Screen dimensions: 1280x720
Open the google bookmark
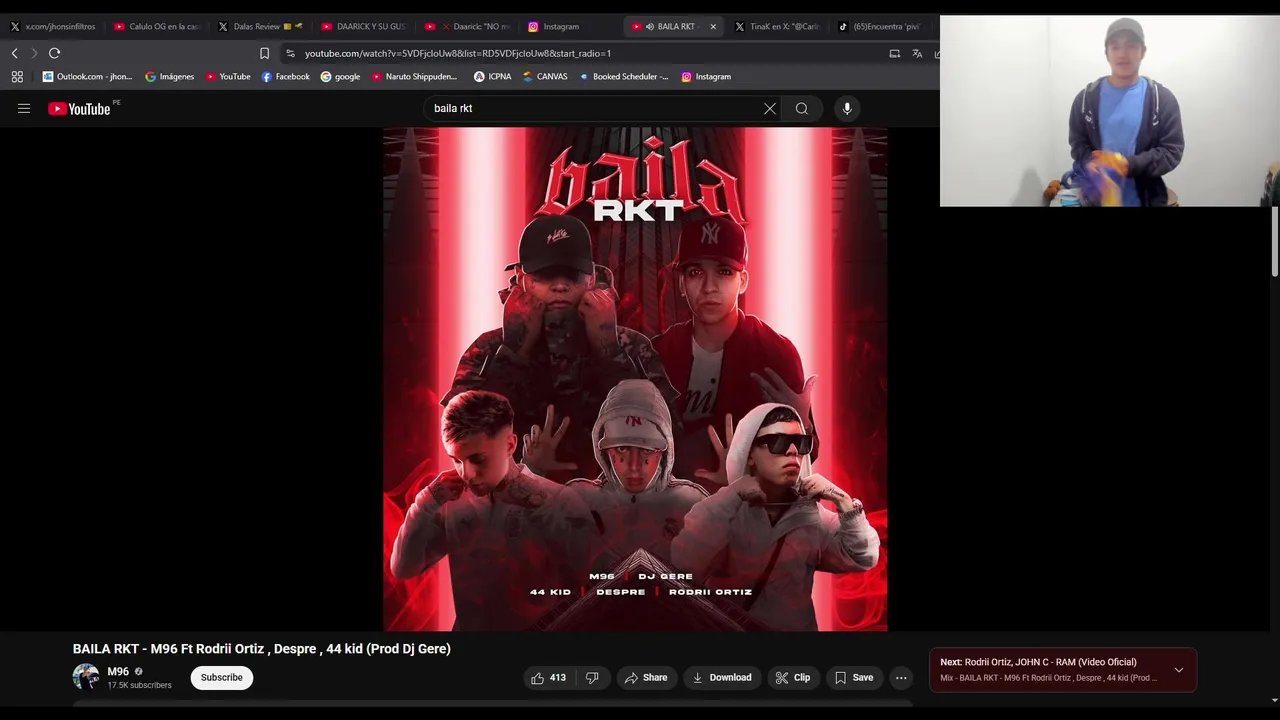tap(340, 76)
